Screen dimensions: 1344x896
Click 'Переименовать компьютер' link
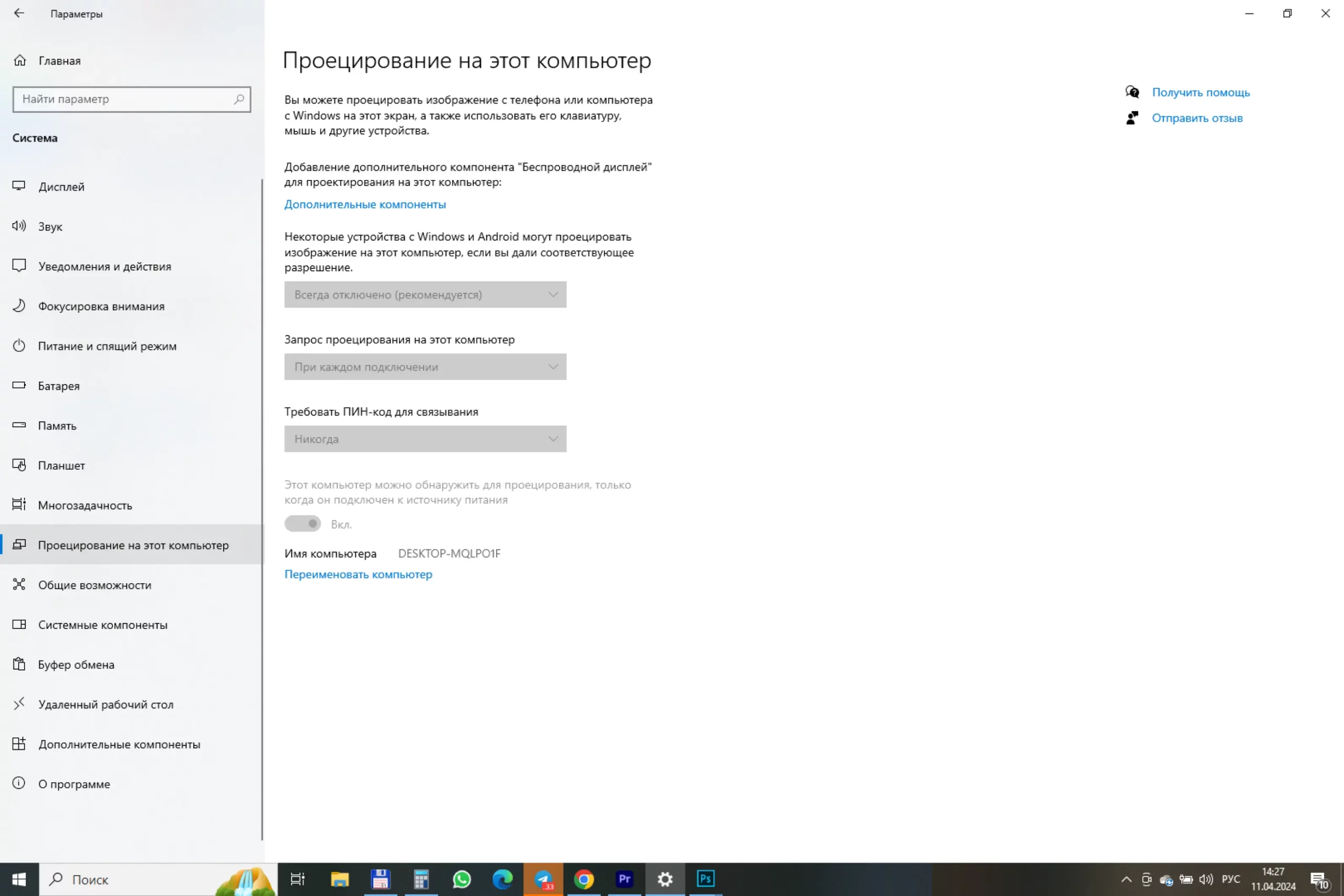(358, 574)
